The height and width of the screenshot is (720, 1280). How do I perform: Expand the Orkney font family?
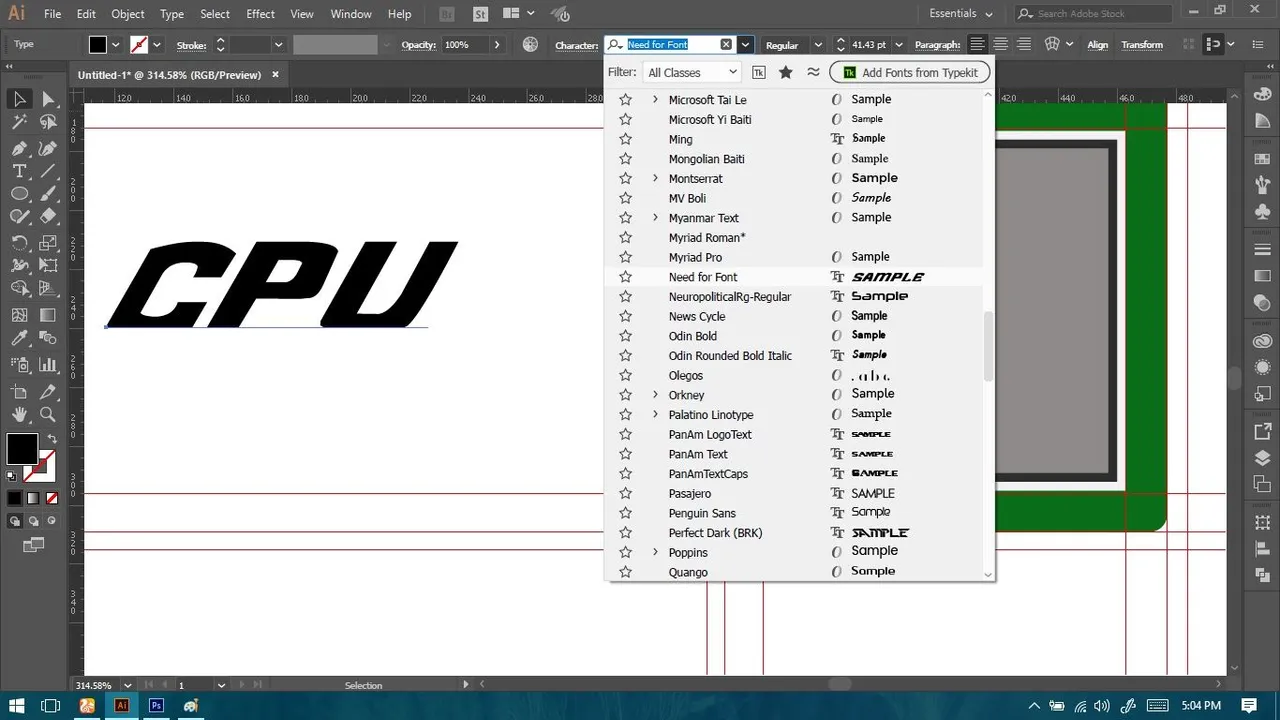pos(656,395)
